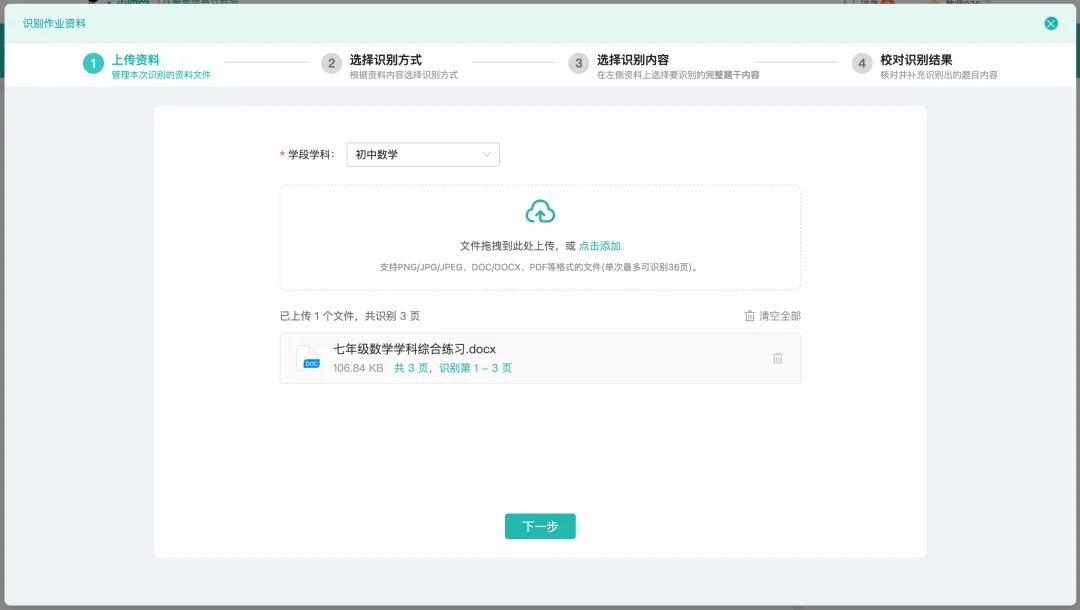Click the step 2 circle number icon
Image resolution: width=1080 pixels, height=610 pixels.
[x=331, y=63]
